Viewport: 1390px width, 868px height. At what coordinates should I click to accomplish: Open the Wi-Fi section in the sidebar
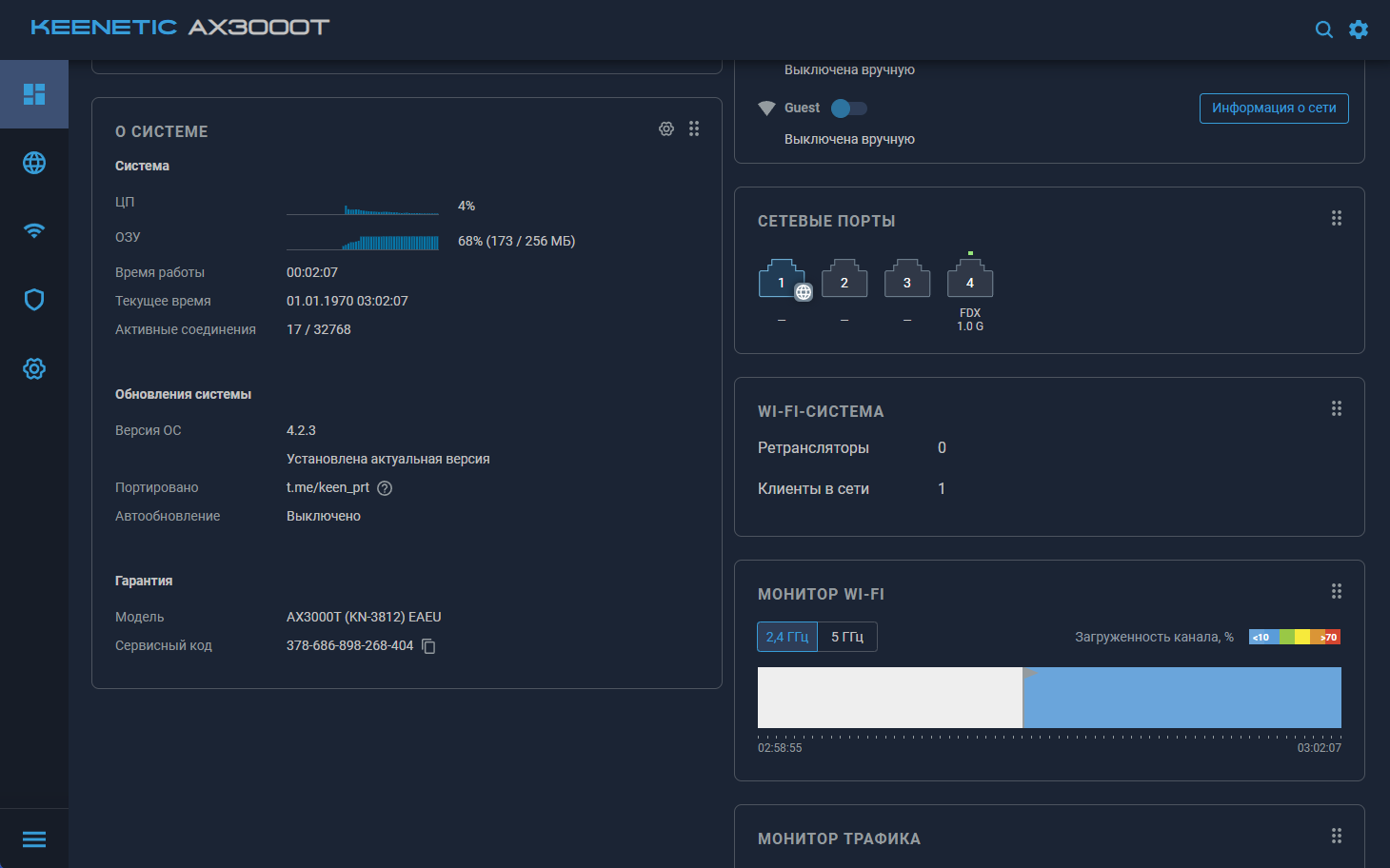[x=34, y=231]
